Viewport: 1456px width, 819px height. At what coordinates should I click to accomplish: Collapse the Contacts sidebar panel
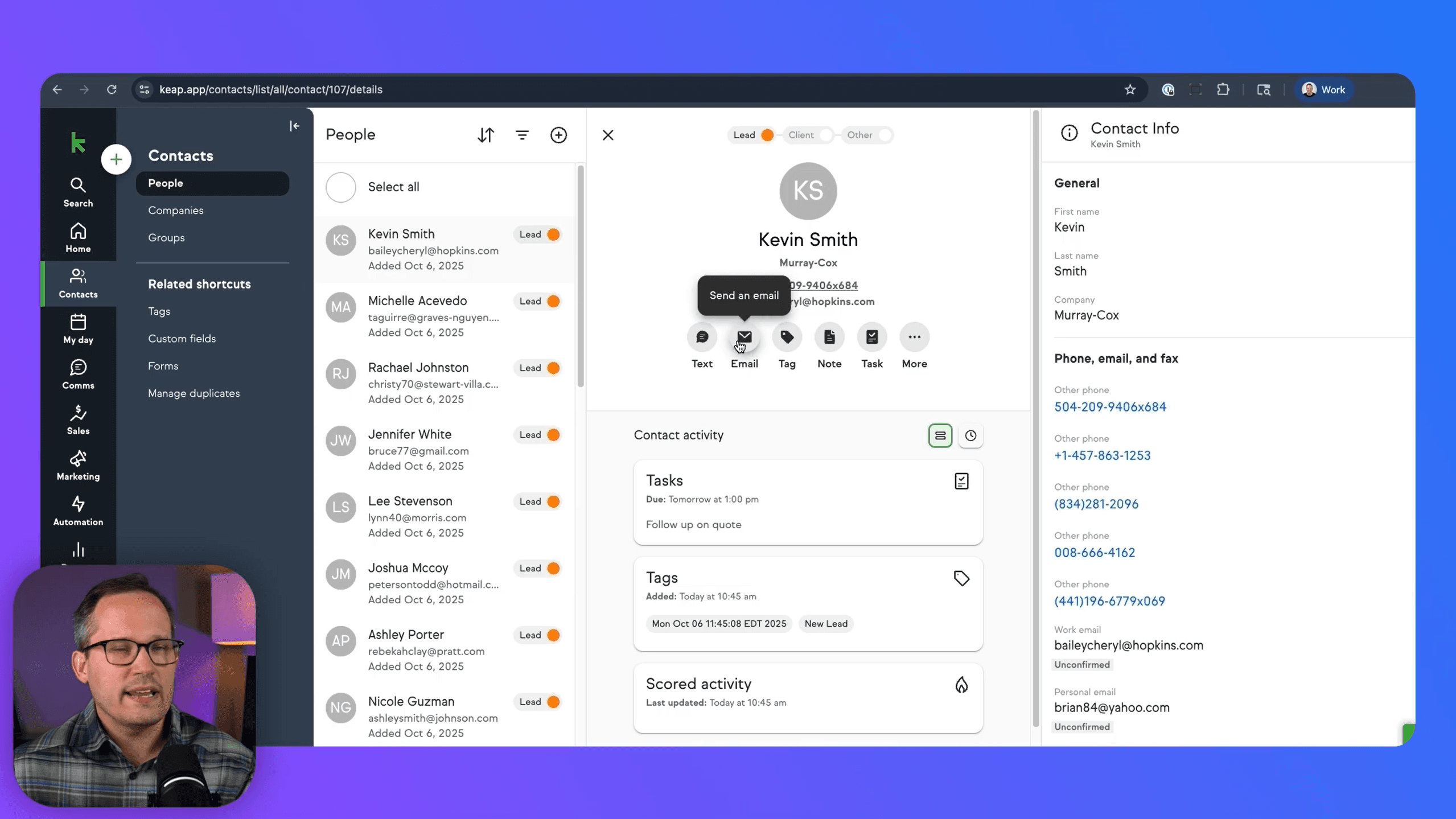294,126
